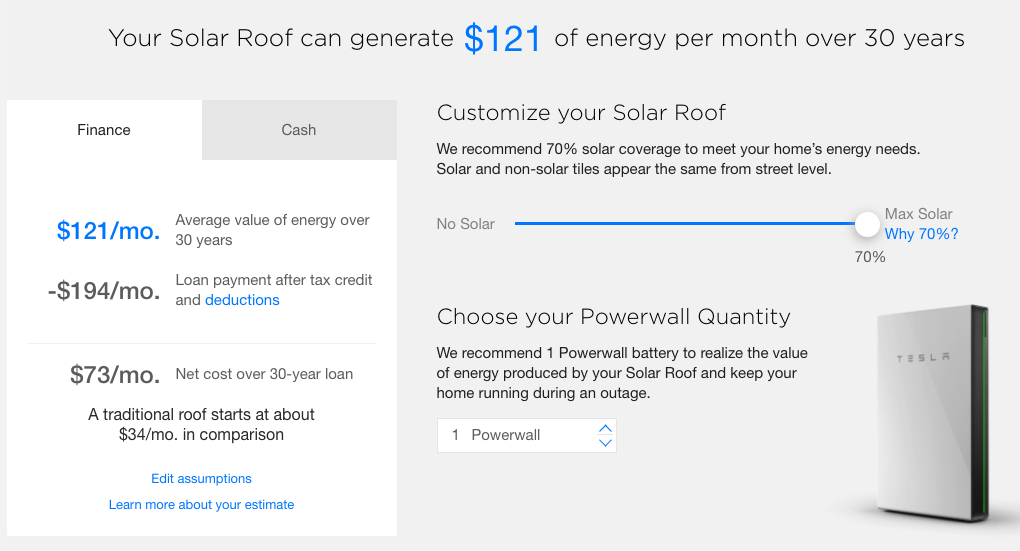
Task: Click the 70% value under the slider
Action: (x=869, y=257)
